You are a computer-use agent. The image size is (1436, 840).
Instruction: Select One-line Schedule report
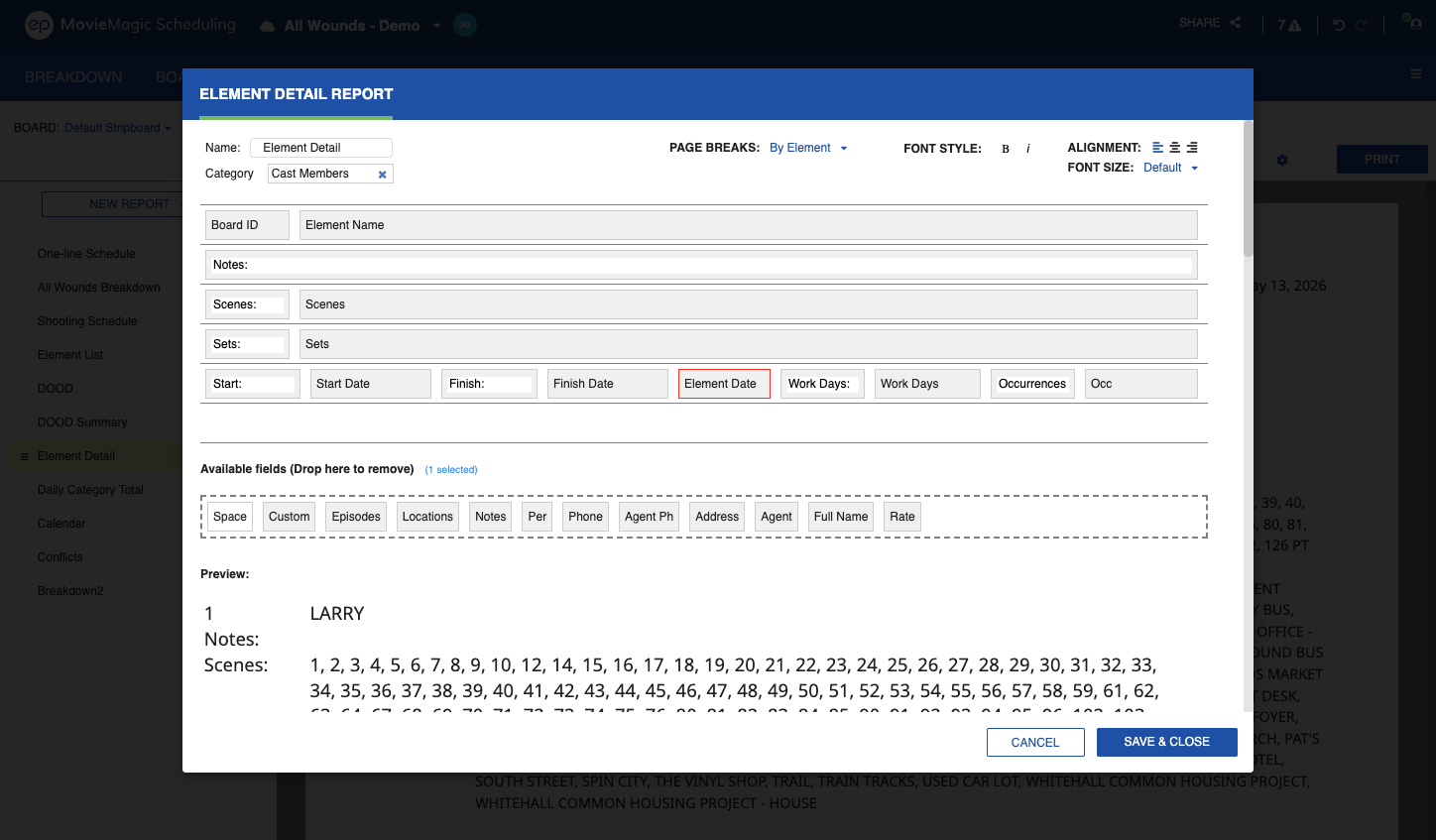86,254
